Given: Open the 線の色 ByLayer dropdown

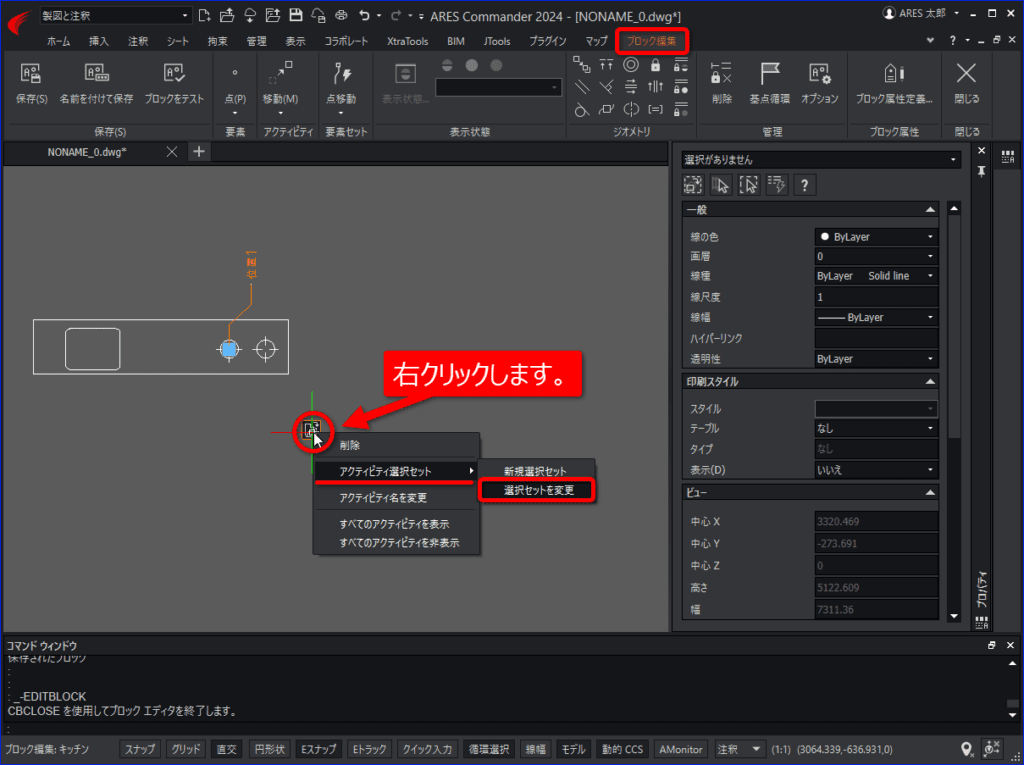Looking at the screenshot, I should 876,237.
